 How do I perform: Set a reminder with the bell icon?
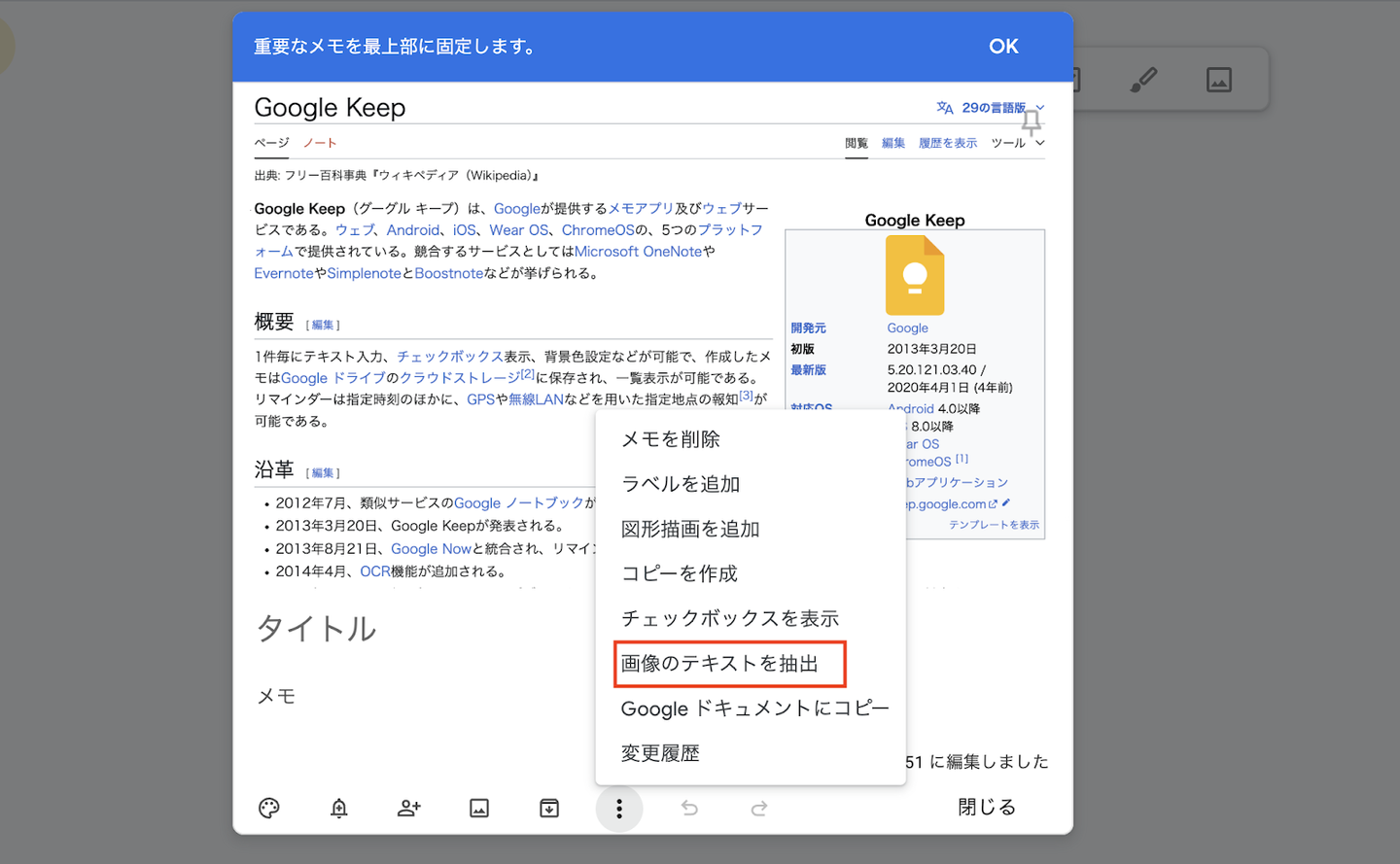[x=339, y=808]
